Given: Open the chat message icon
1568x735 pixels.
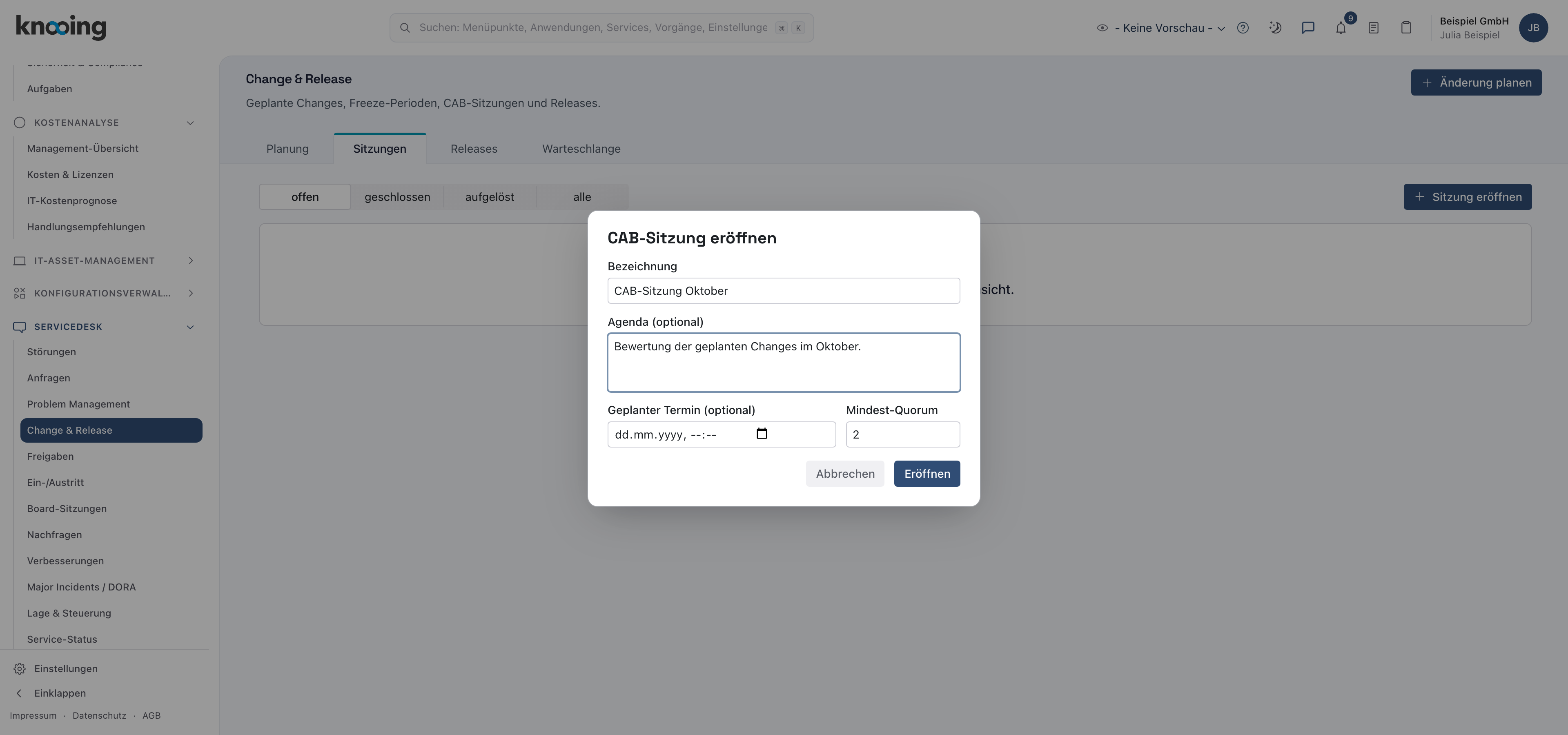Looking at the screenshot, I should coord(1307,28).
